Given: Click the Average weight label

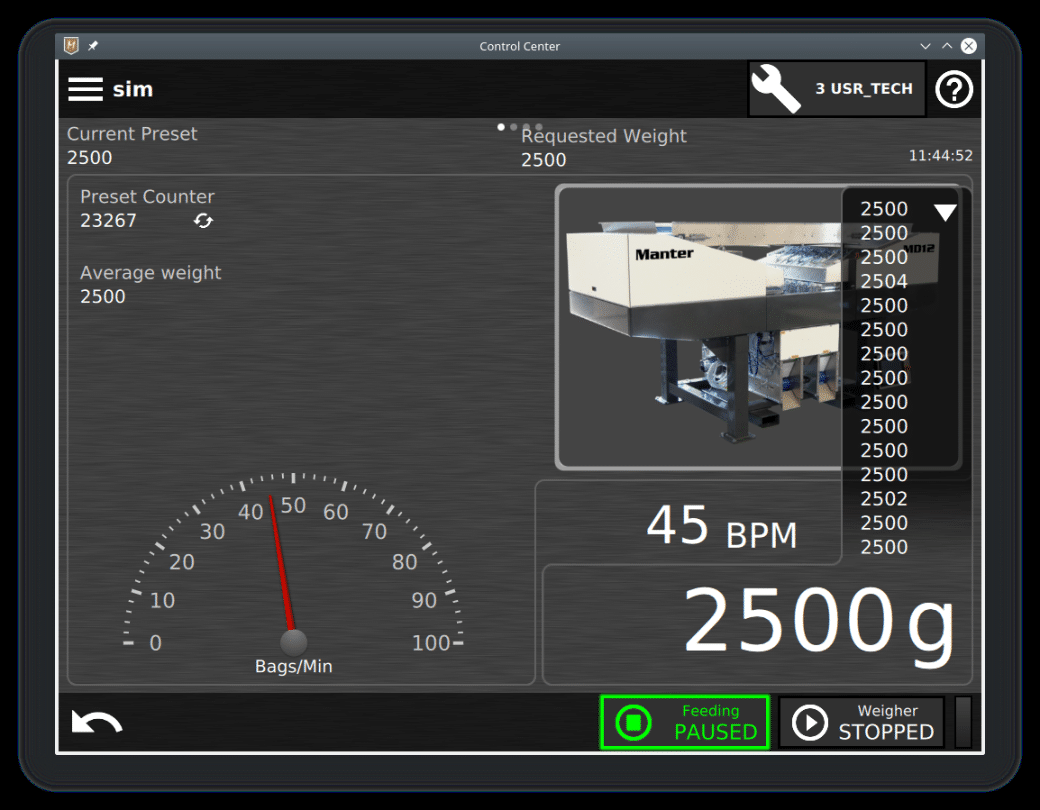Looking at the screenshot, I should click(x=151, y=273).
